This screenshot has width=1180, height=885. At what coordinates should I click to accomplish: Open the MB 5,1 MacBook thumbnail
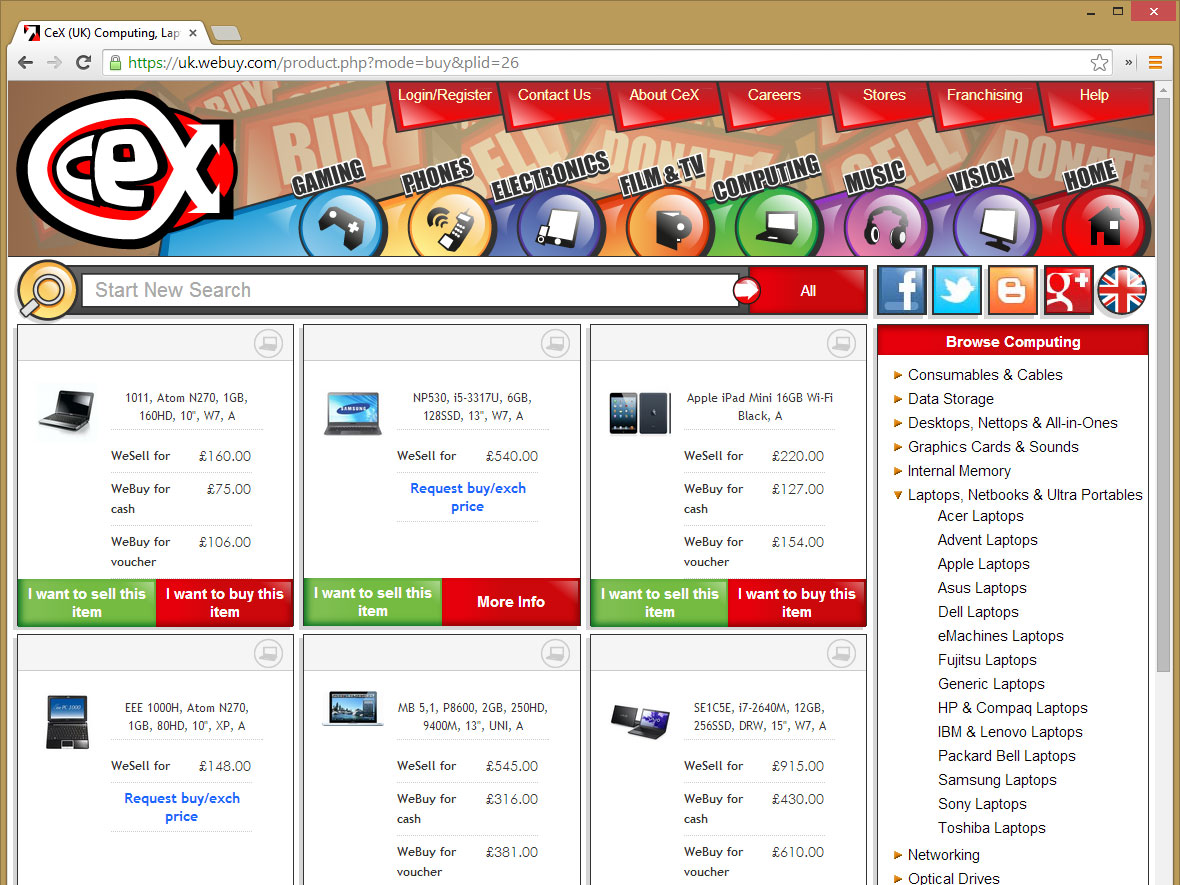[x=353, y=708]
